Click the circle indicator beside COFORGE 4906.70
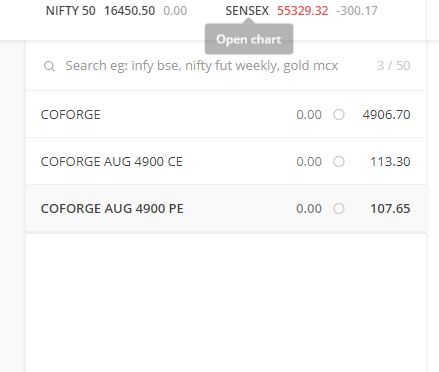Image resolution: width=439 pixels, height=372 pixels. [339, 115]
